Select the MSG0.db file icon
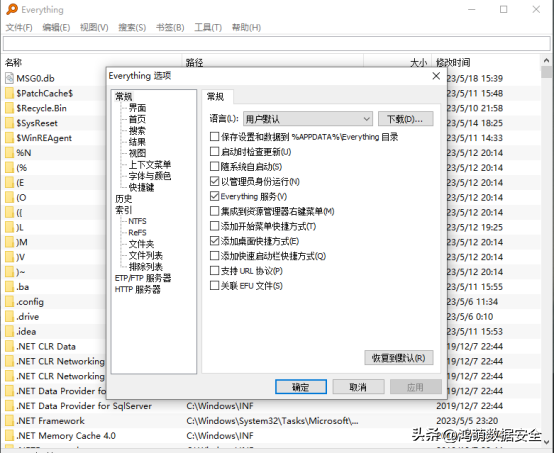 pyautogui.click(x=10, y=78)
